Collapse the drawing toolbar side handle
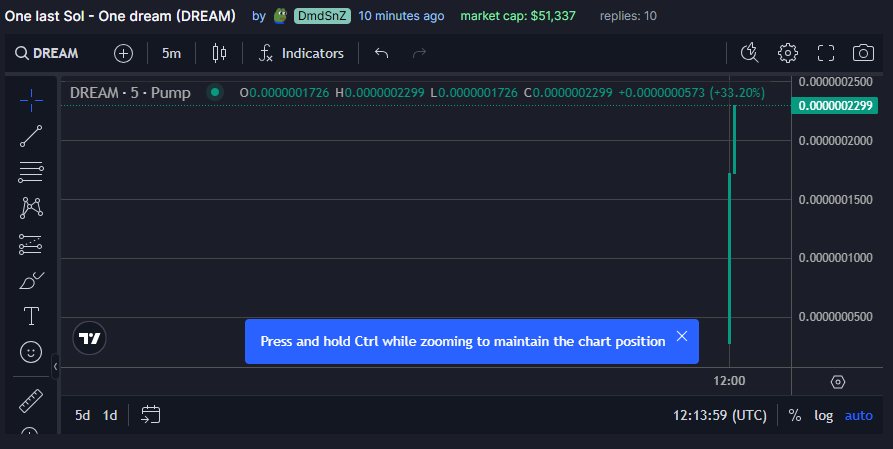 coord(55,366)
